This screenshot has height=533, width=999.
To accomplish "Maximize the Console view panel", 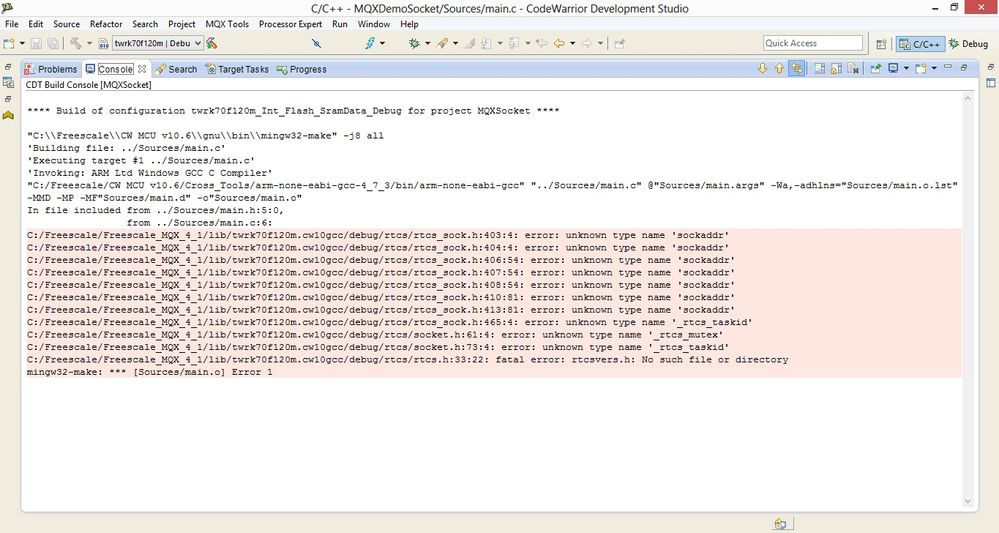I will 964,67.
